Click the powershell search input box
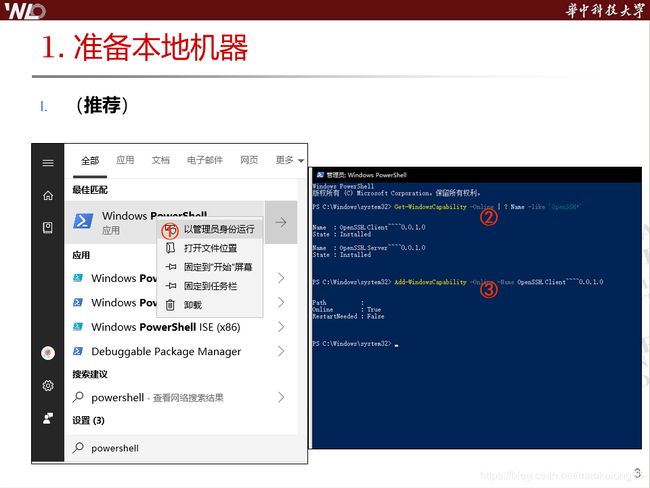Image resolution: width=650 pixels, height=488 pixels. pos(181,448)
